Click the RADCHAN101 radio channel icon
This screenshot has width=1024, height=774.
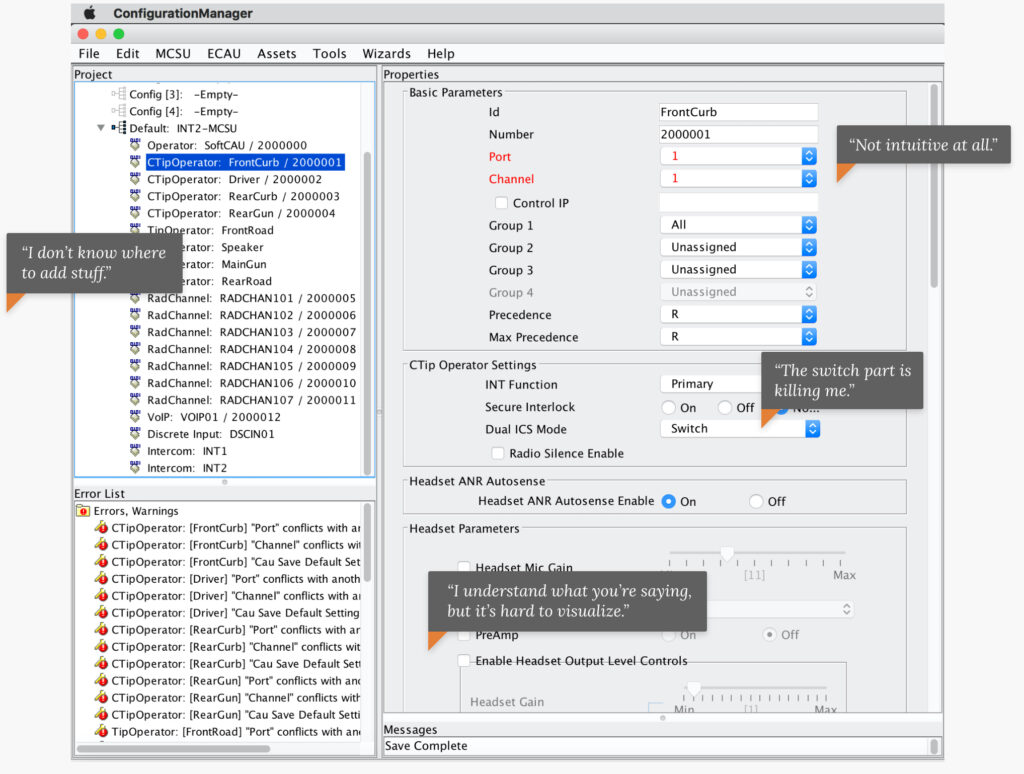(135, 298)
